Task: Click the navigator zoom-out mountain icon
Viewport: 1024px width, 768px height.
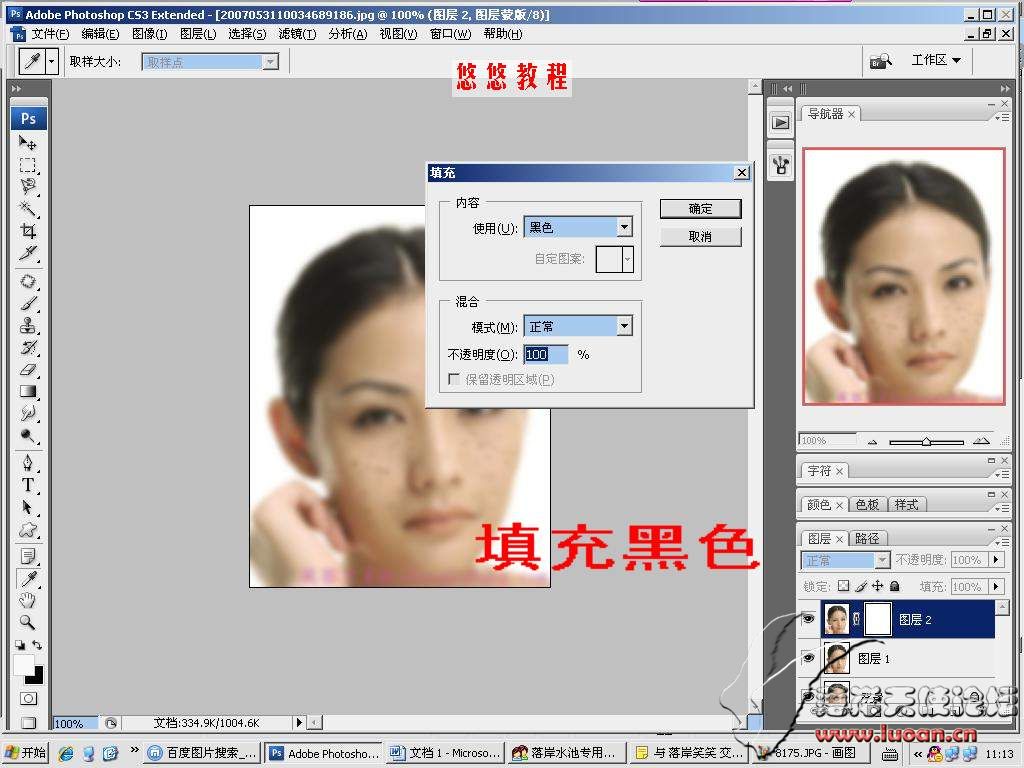Action: point(872,442)
